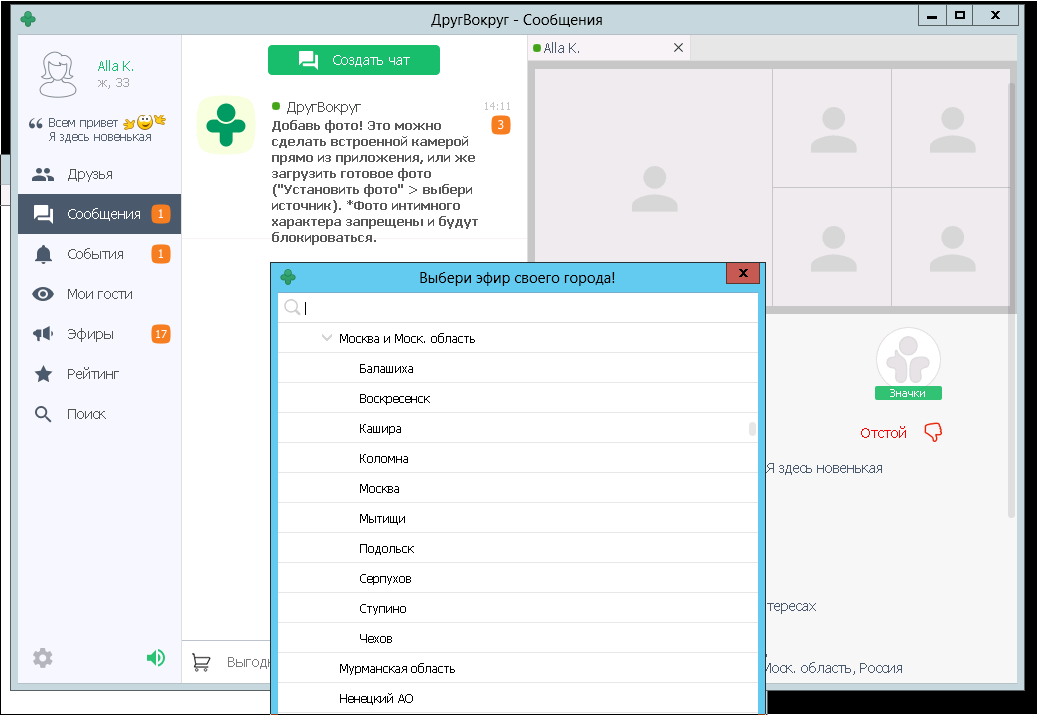This screenshot has height=715, width=1038.
Task: Select Серпухов from the city list
Action: pos(518,579)
